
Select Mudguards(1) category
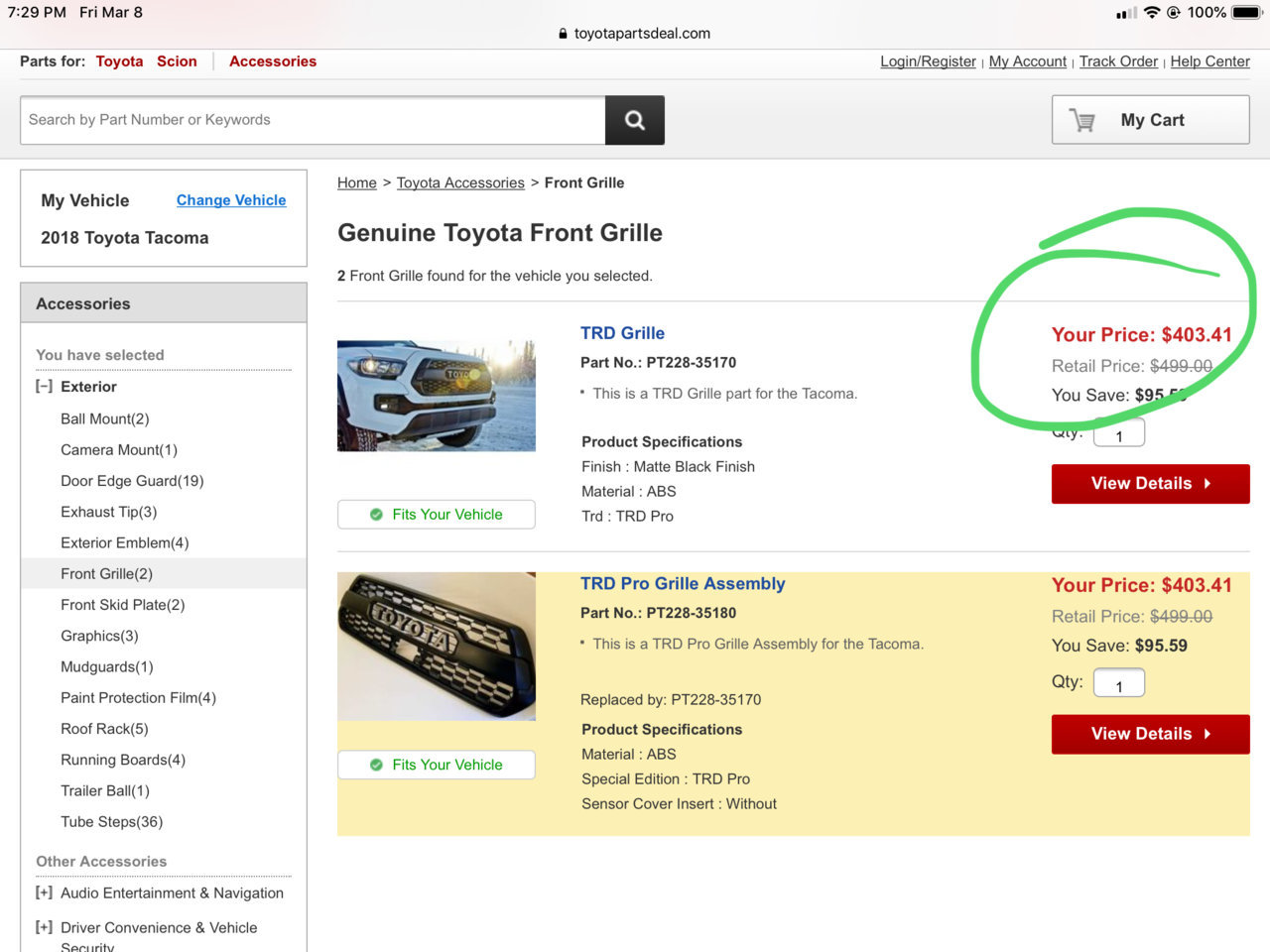(107, 666)
